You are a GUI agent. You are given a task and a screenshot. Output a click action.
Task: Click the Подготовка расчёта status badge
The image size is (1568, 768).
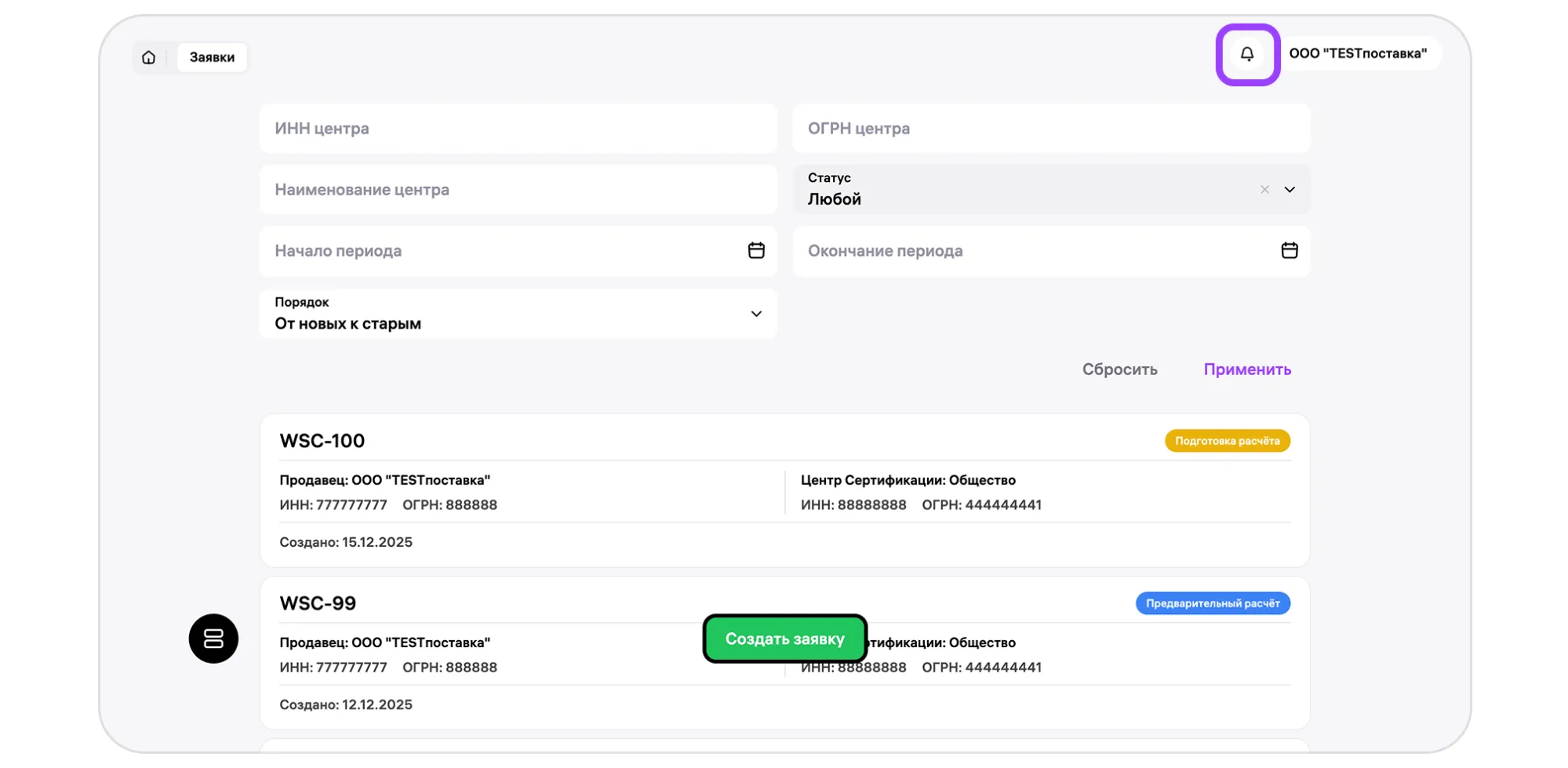click(x=1227, y=441)
